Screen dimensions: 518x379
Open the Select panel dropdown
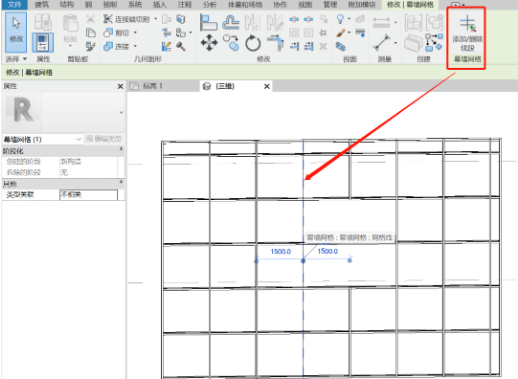pyautogui.click(x=16, y=59)
